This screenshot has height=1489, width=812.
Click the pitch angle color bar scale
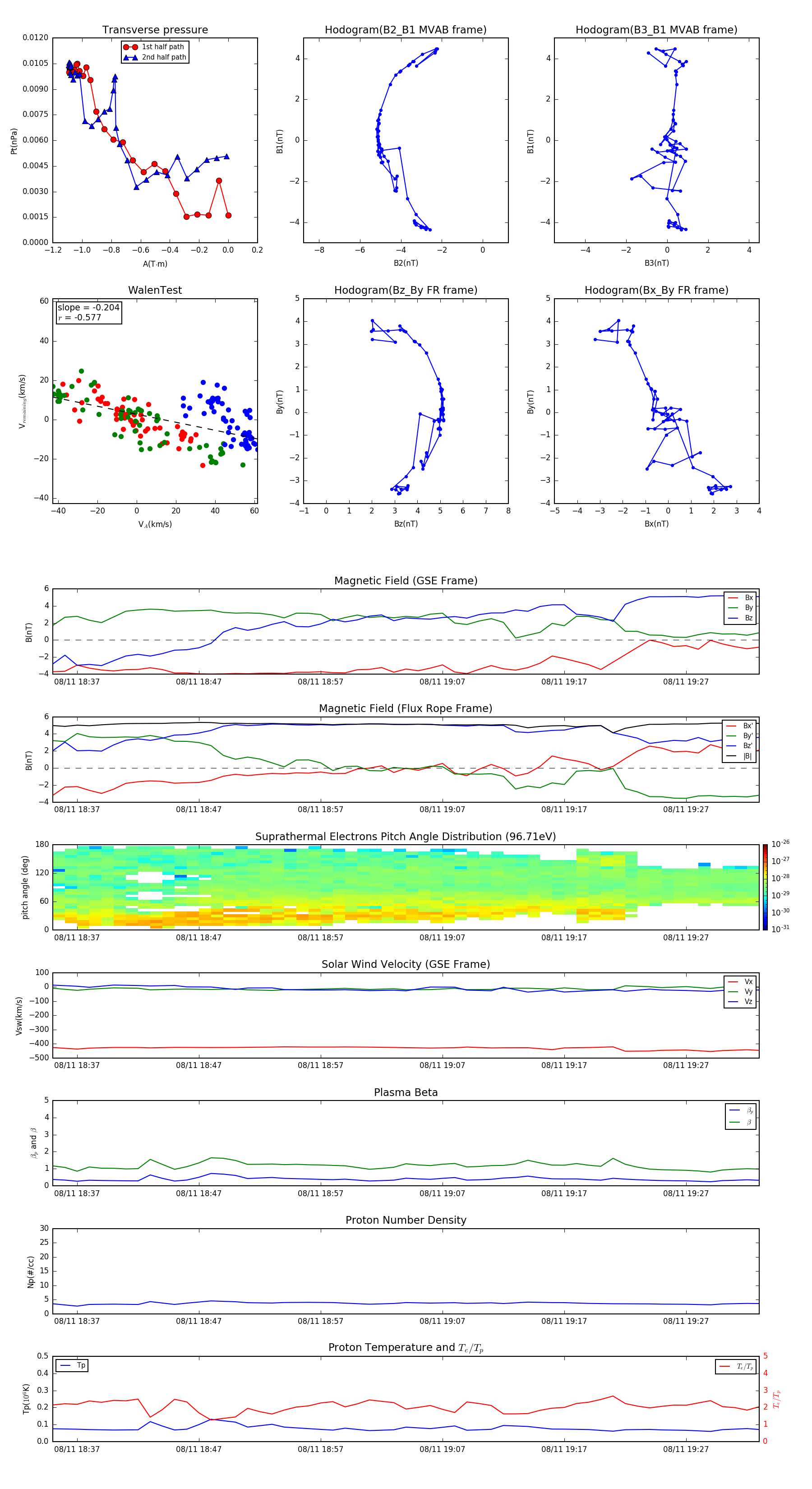click(765, 887)
